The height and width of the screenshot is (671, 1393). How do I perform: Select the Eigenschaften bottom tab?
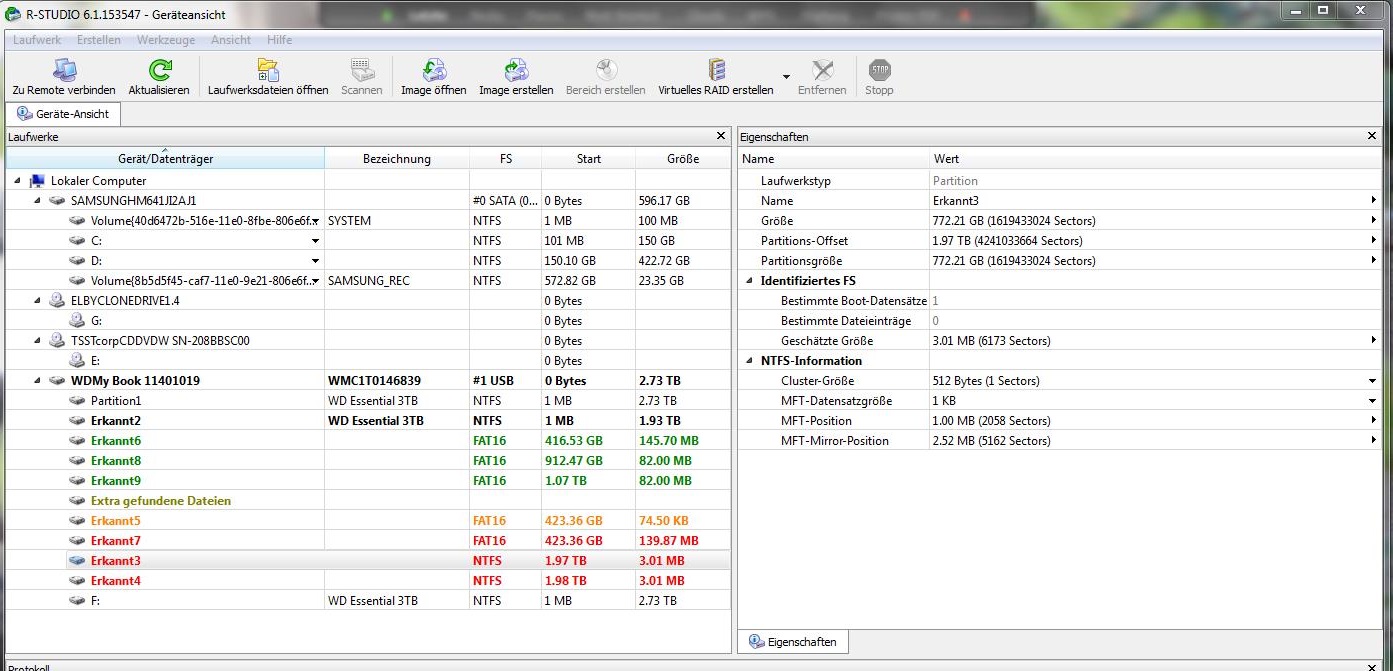click(793, 642)
